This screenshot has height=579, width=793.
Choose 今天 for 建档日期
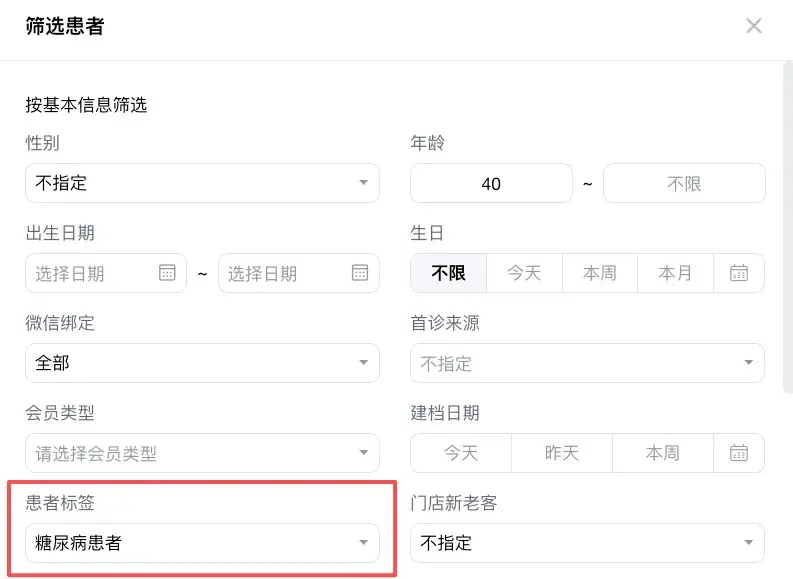pos(461,453)
